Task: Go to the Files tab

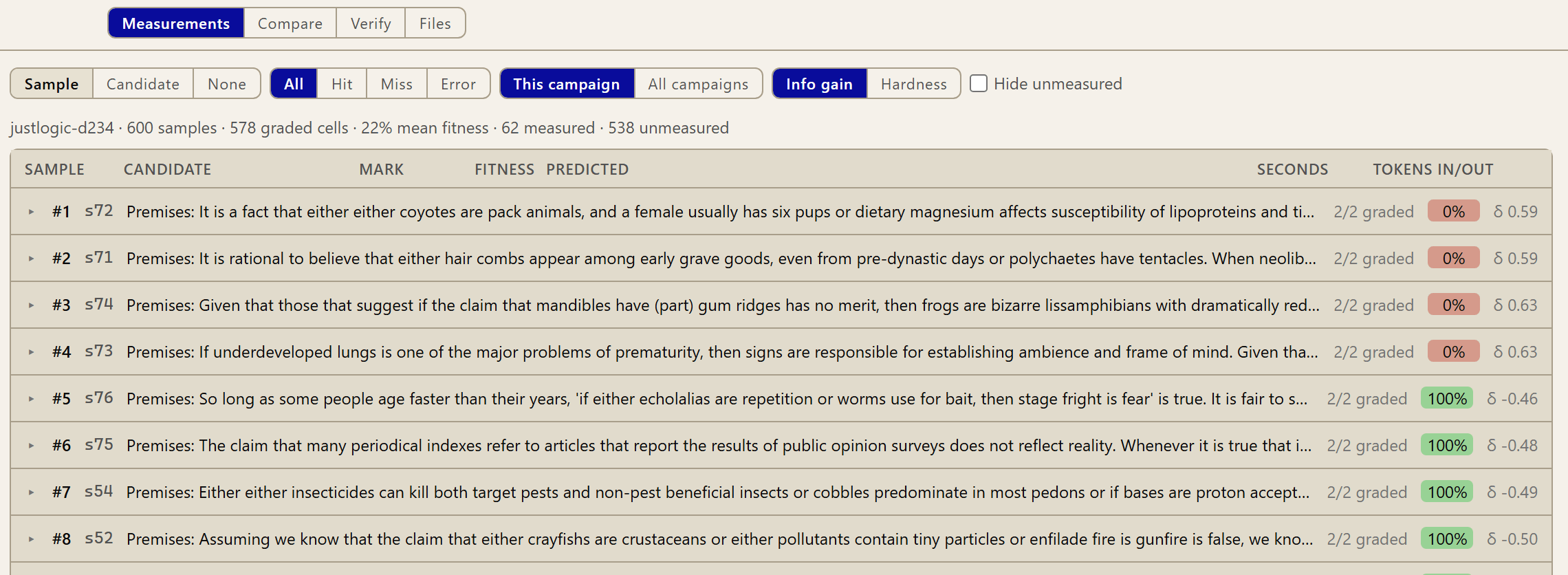Action: coord(435,23)
